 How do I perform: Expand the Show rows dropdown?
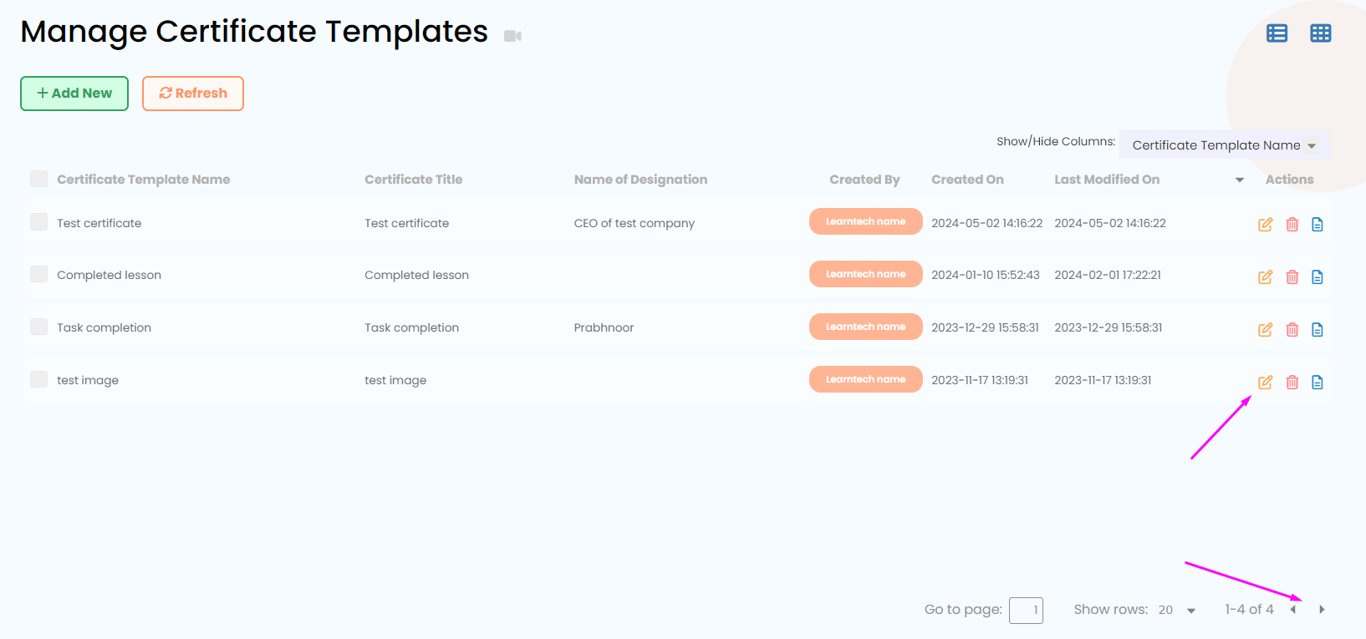(1177, 610)
